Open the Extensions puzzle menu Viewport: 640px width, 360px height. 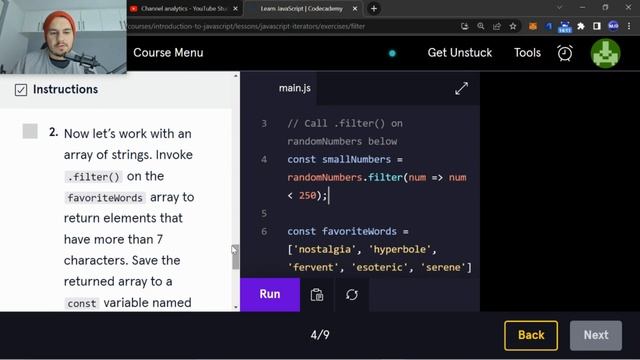[x=581, y=27]
